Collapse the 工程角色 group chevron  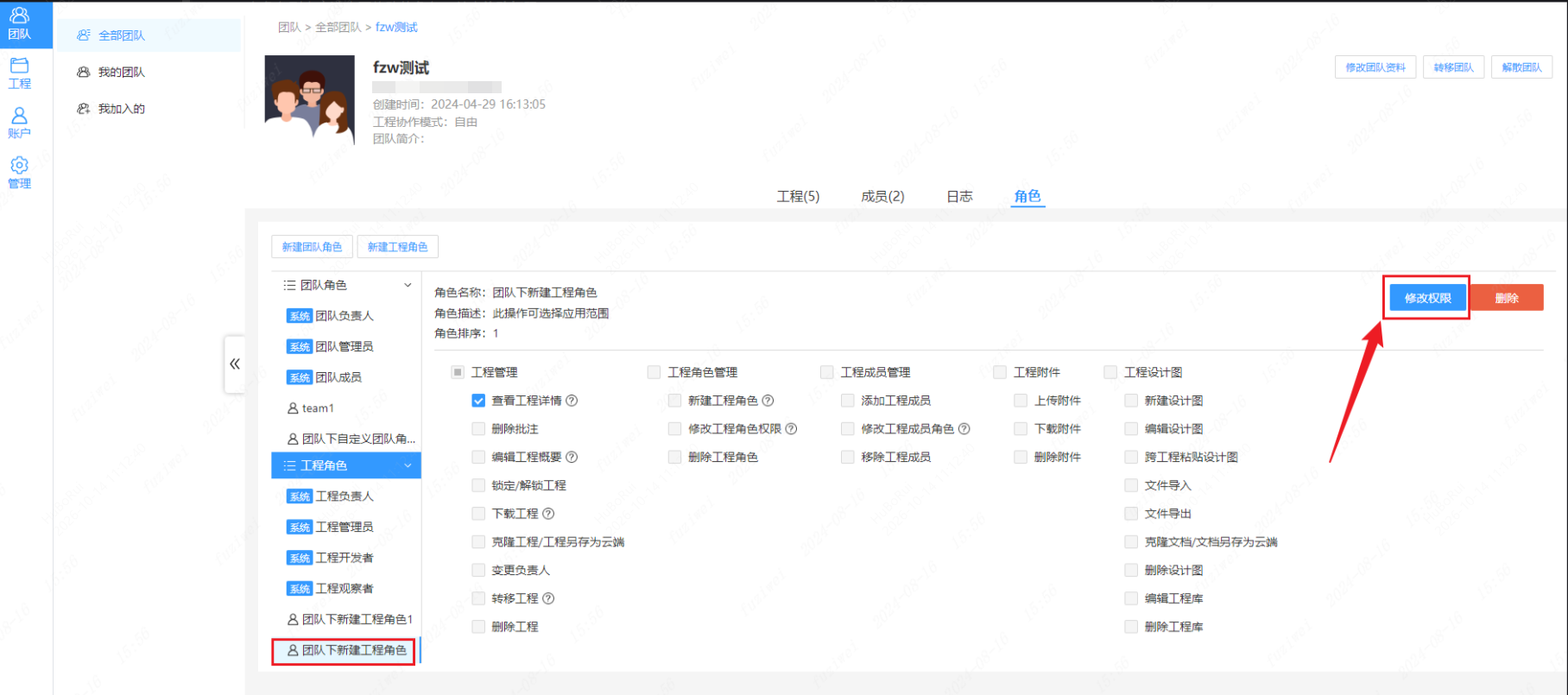[408, 465]
